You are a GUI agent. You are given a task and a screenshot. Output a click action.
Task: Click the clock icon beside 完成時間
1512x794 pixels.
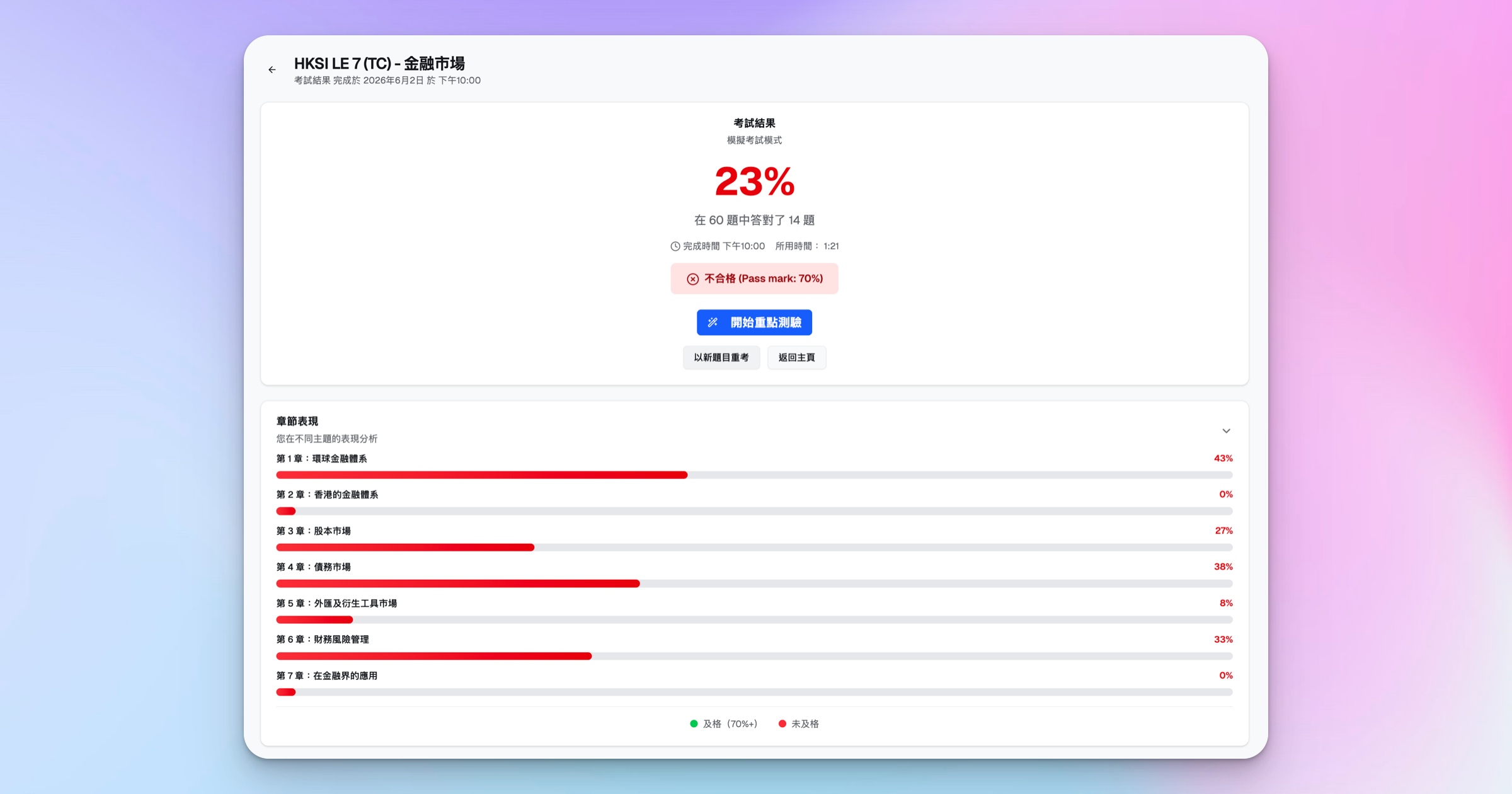(x=675, y=246)
